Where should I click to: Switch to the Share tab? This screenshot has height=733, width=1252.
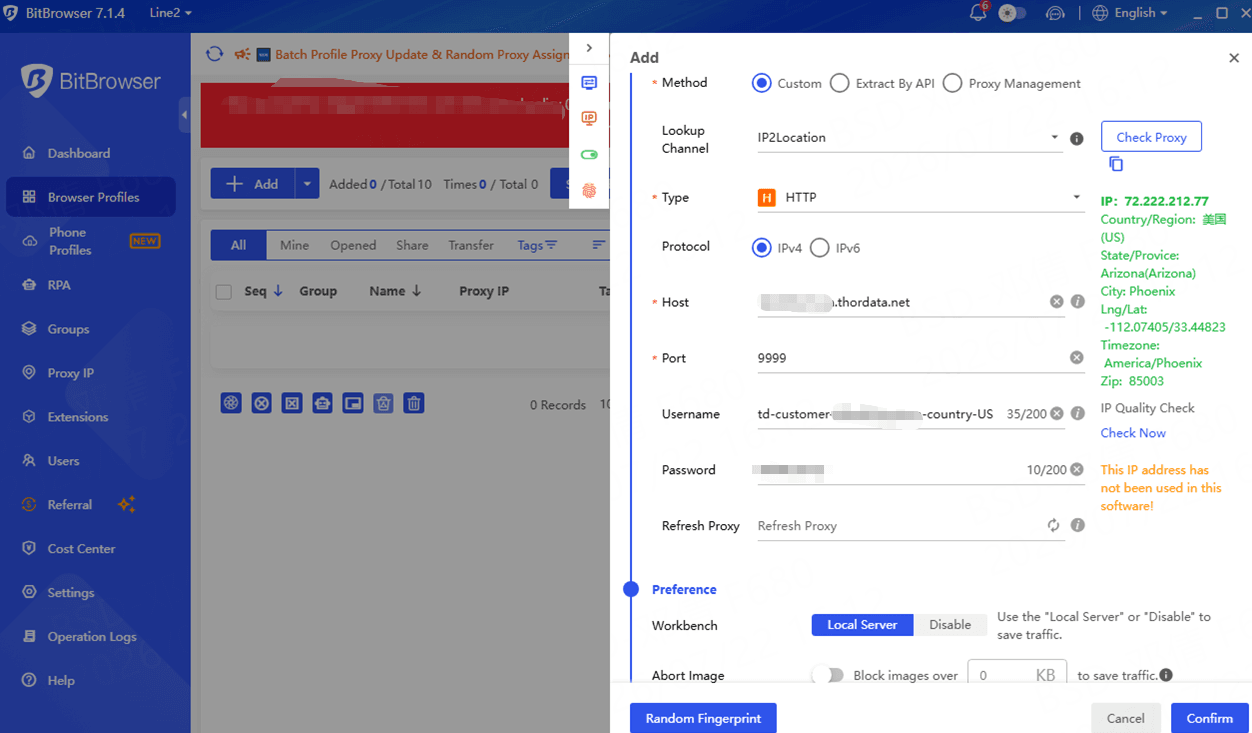[412, 245]
